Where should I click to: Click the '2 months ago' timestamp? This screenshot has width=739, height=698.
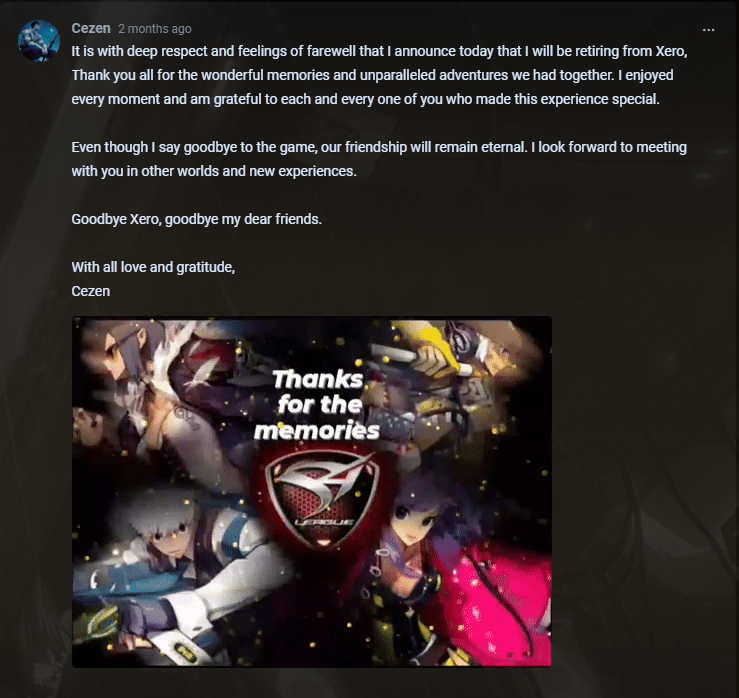click(x=155, y=29)
